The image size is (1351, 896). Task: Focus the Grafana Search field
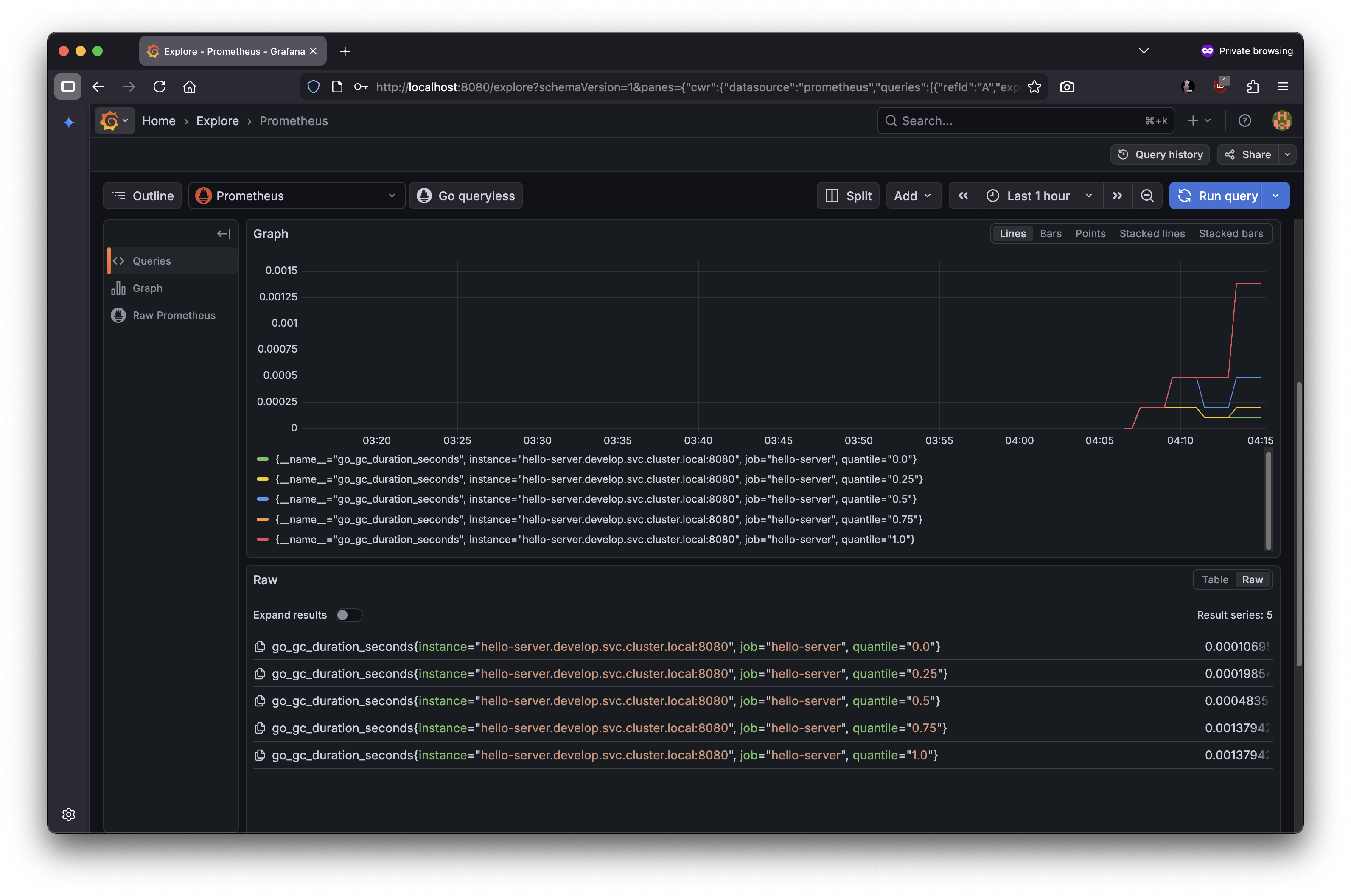[x=1017, y=120]
